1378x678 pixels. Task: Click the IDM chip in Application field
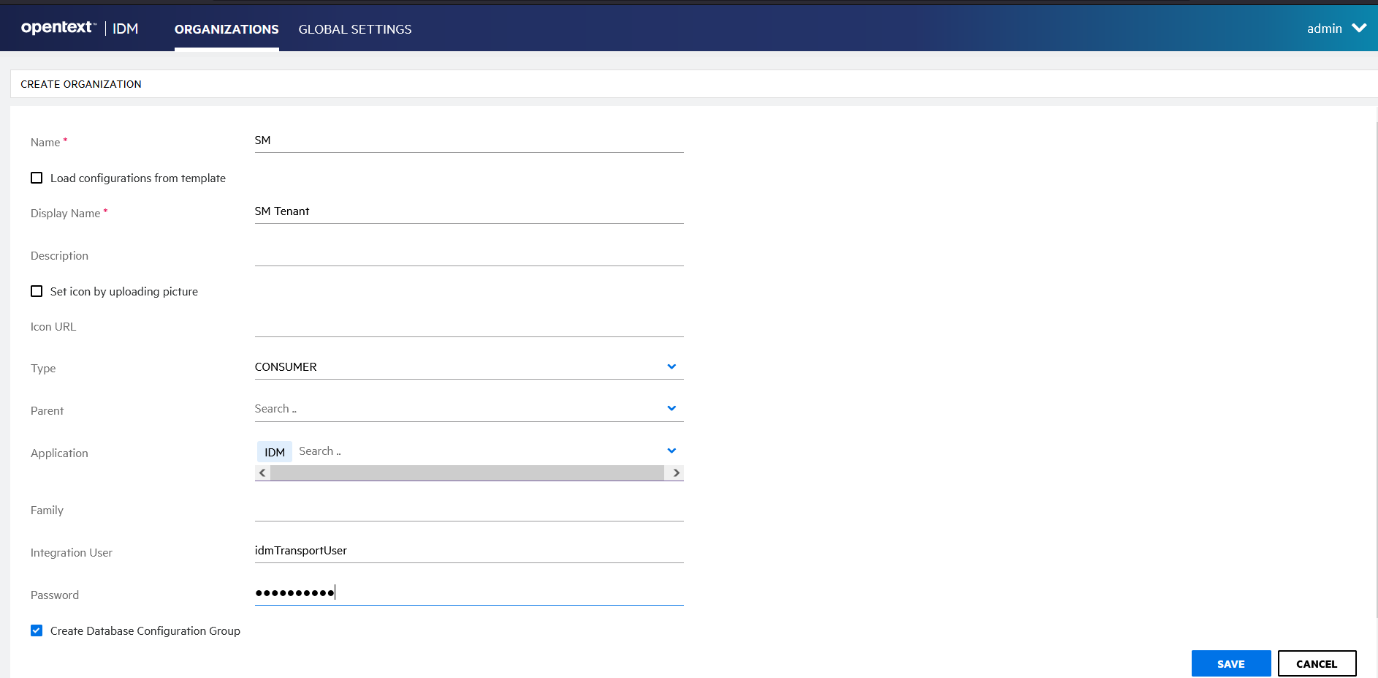coord(273,451)
